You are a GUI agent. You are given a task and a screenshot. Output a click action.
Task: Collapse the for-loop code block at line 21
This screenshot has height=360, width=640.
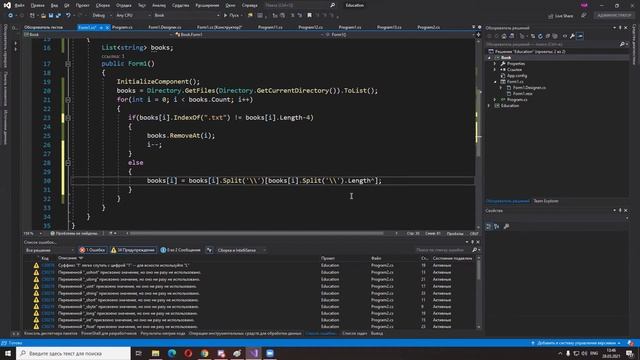click(68, 100)
